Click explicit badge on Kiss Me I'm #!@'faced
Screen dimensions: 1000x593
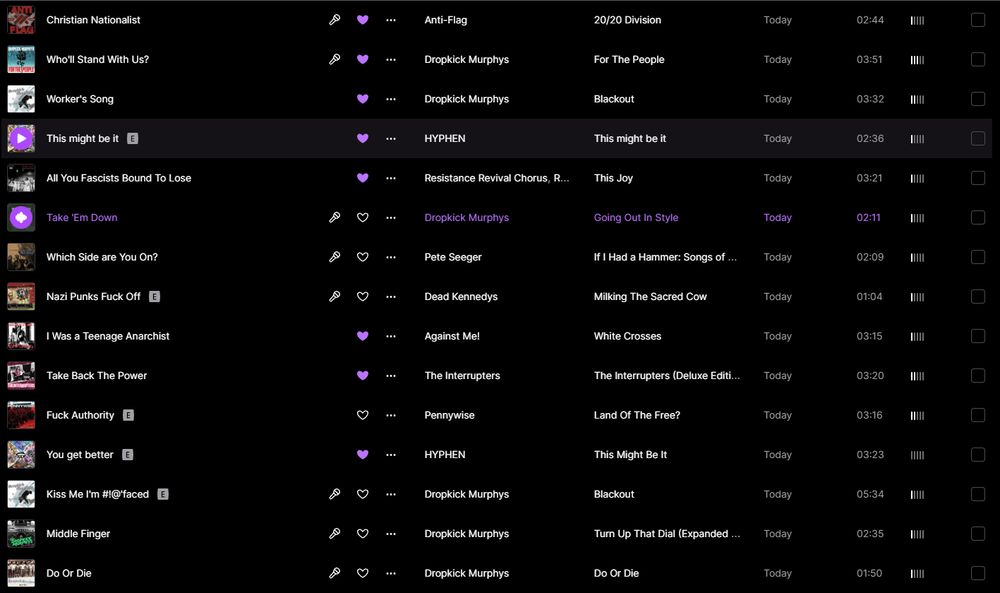pyautogui.click(x=163, y=494)
